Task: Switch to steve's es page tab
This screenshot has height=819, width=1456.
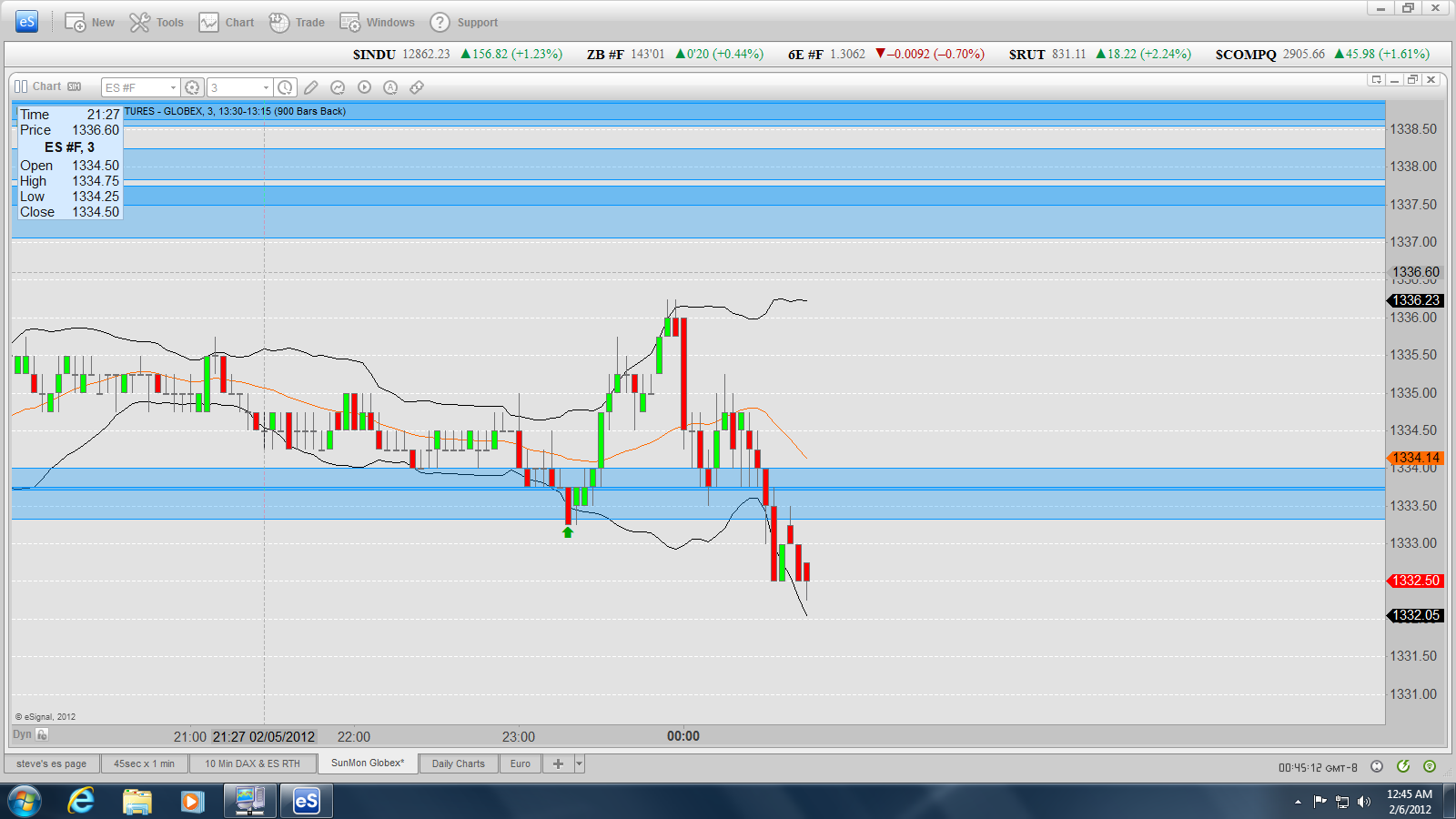Action: point(52,763)
